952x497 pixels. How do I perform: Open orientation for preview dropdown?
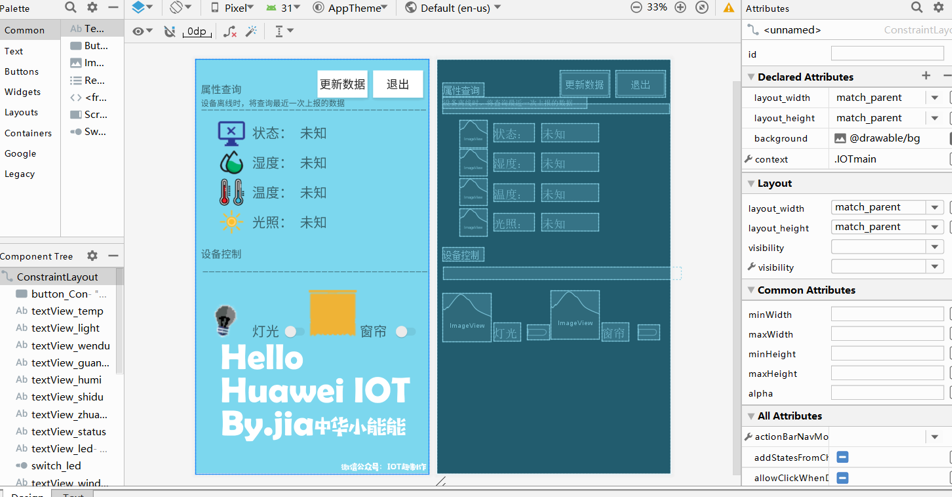point(180,8)
